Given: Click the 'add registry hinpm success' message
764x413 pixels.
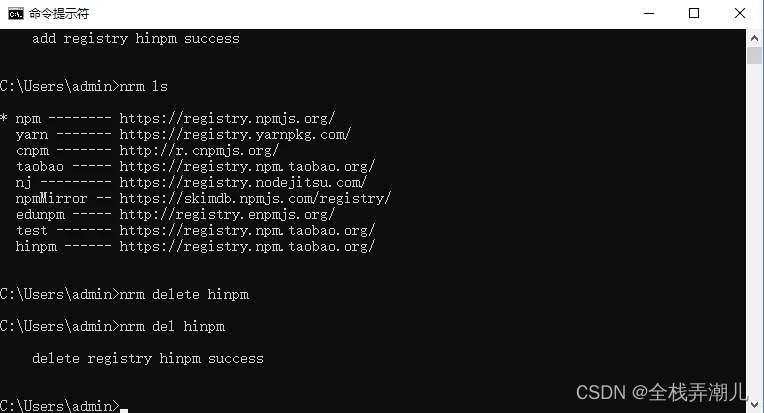Looking at the screenshot, I should pos(135,38).
